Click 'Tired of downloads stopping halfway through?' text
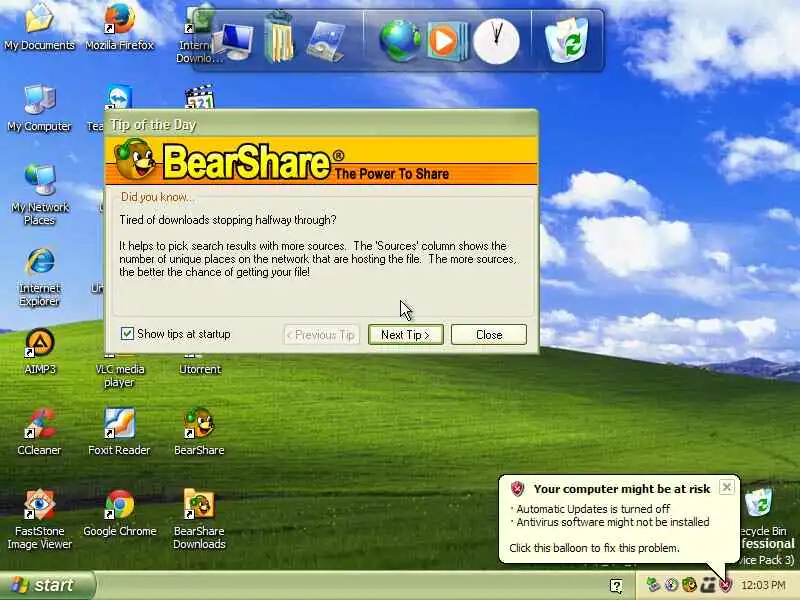Screen dimensions: 800x600 228,220
